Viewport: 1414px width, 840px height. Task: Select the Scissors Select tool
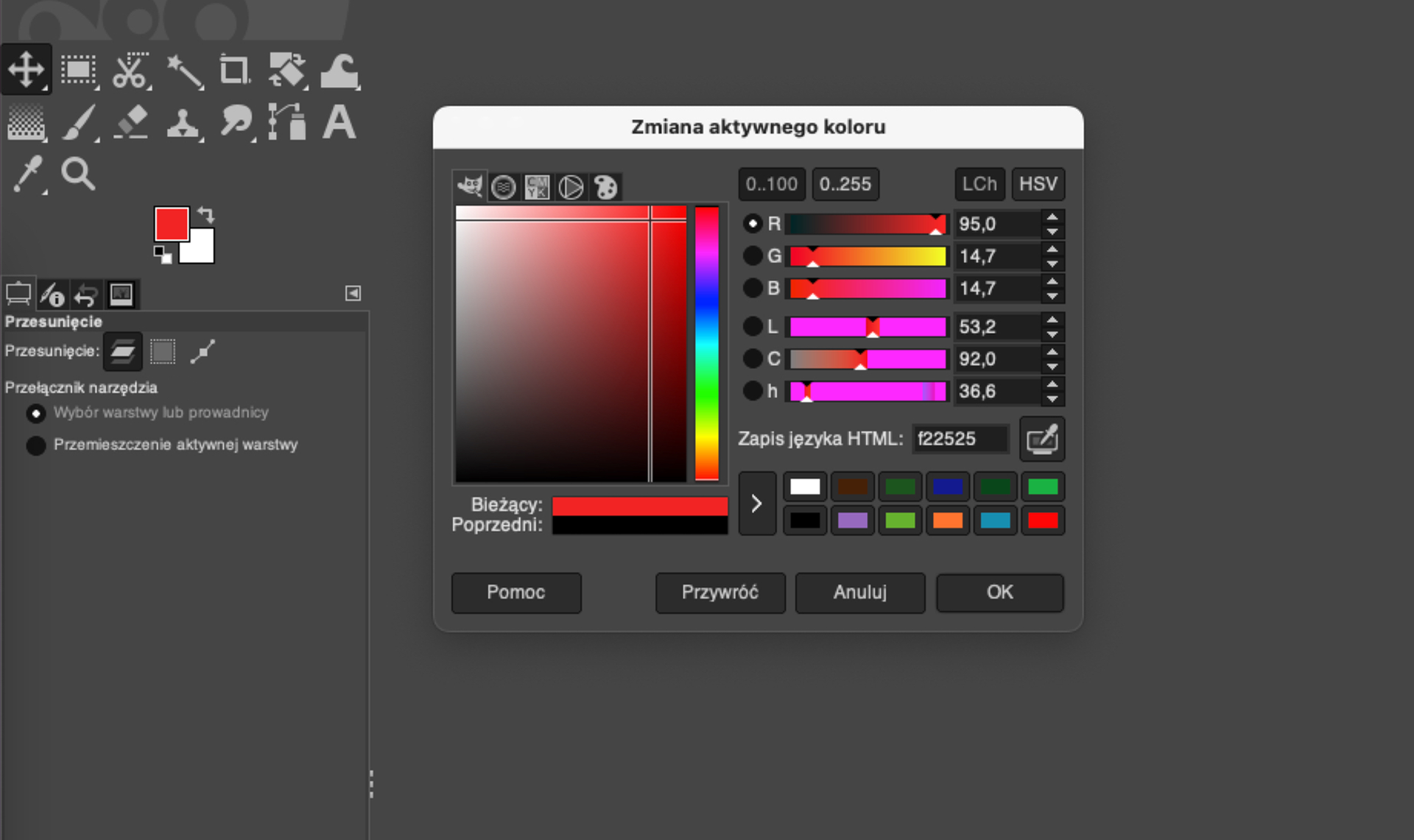(x=130, y=70)
